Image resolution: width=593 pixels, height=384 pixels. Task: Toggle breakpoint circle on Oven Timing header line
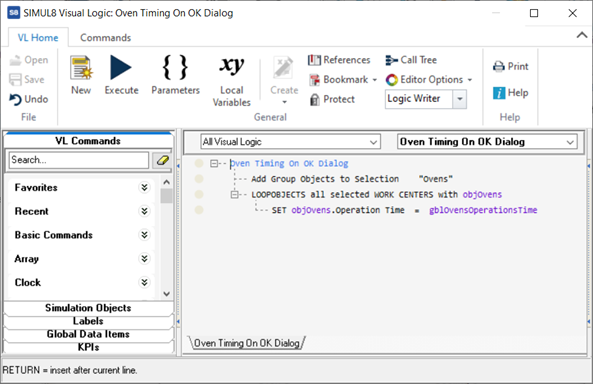click(199, 163)
